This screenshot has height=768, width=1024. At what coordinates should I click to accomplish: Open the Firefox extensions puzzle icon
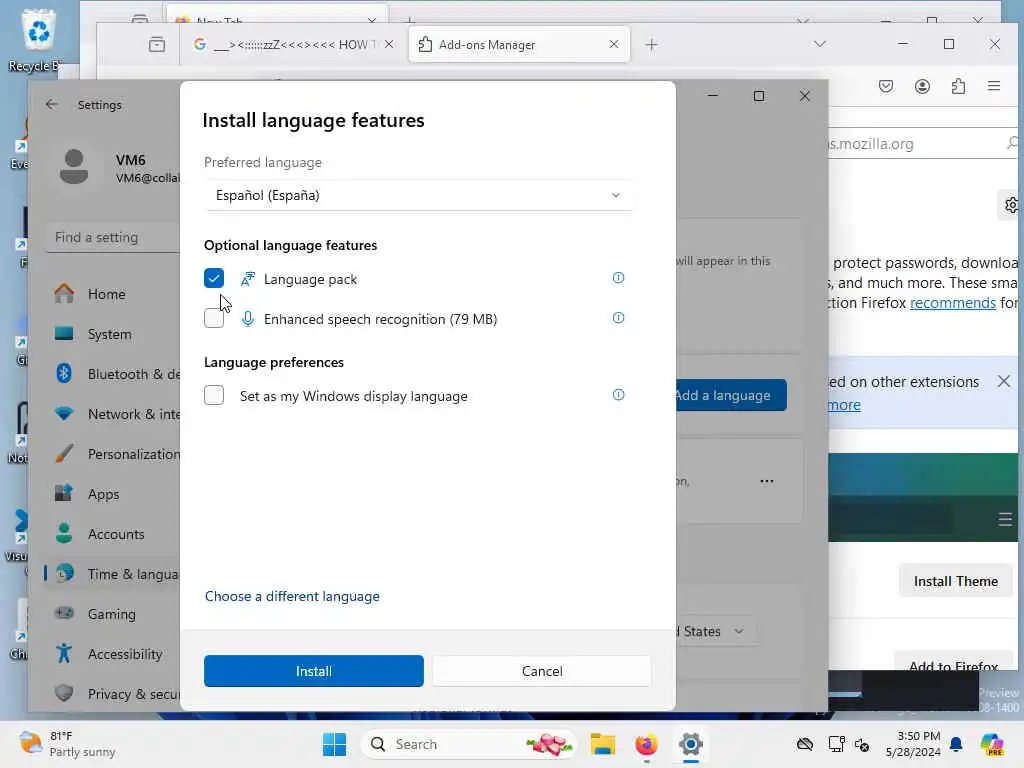point(957,86)
